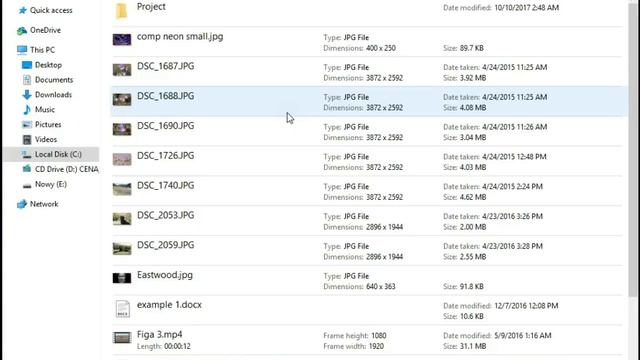The image size is (640, 360).
Task: Select the DSC_1687.JPG thumbnail
Action: coord(122,69)
